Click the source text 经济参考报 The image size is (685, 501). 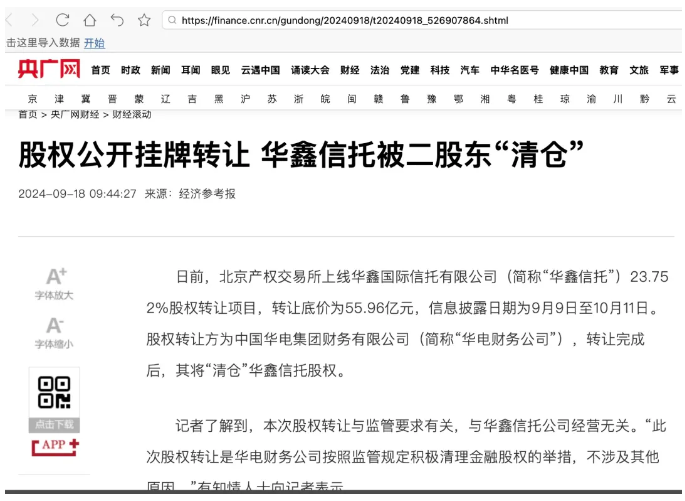[x=207, y=193]
